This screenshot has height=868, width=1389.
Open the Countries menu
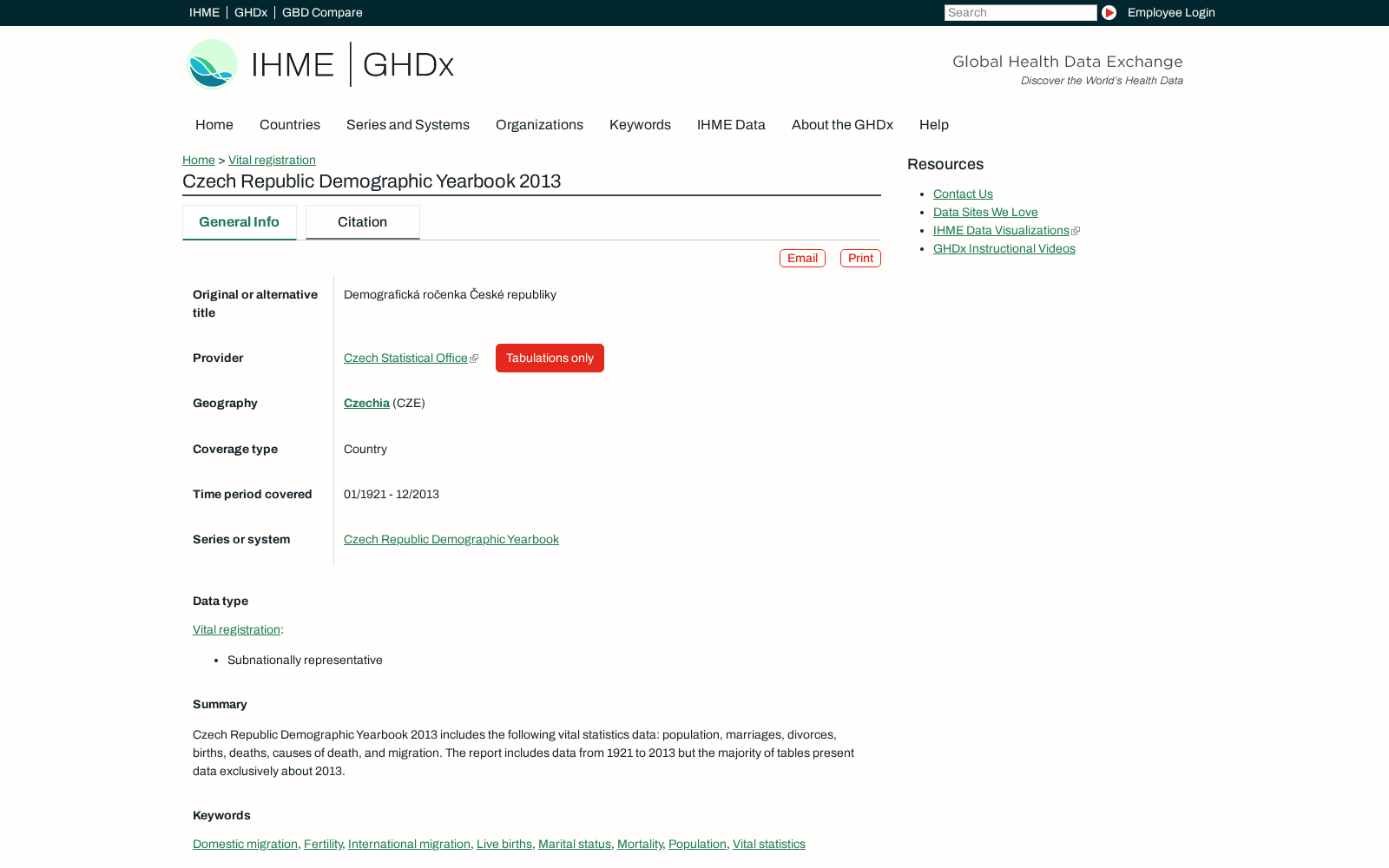(x=290, y=125)
